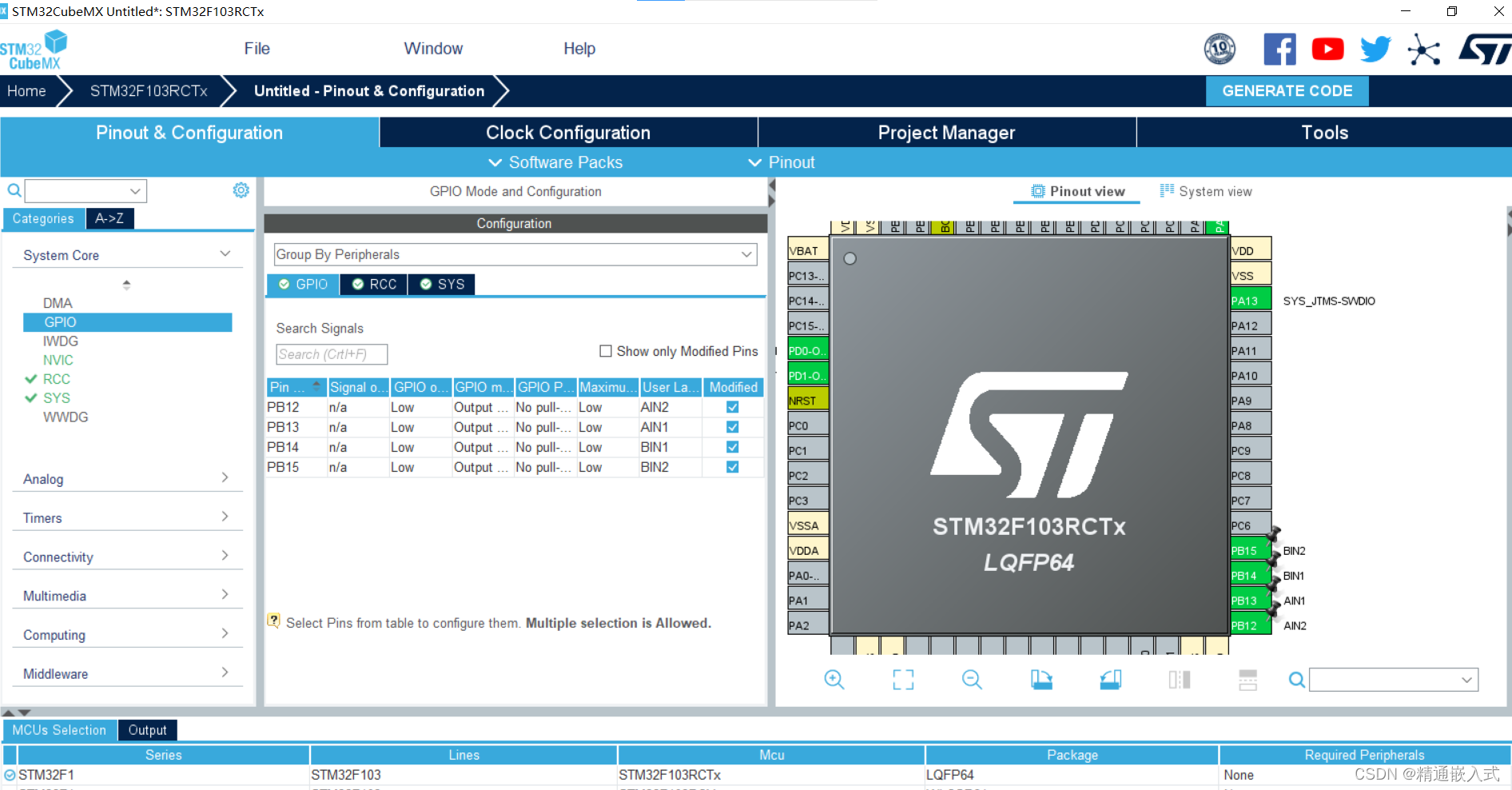Switch category list to A->Z sorting
The width and height of the screenshot is (1512, 790).
(109, 218)
